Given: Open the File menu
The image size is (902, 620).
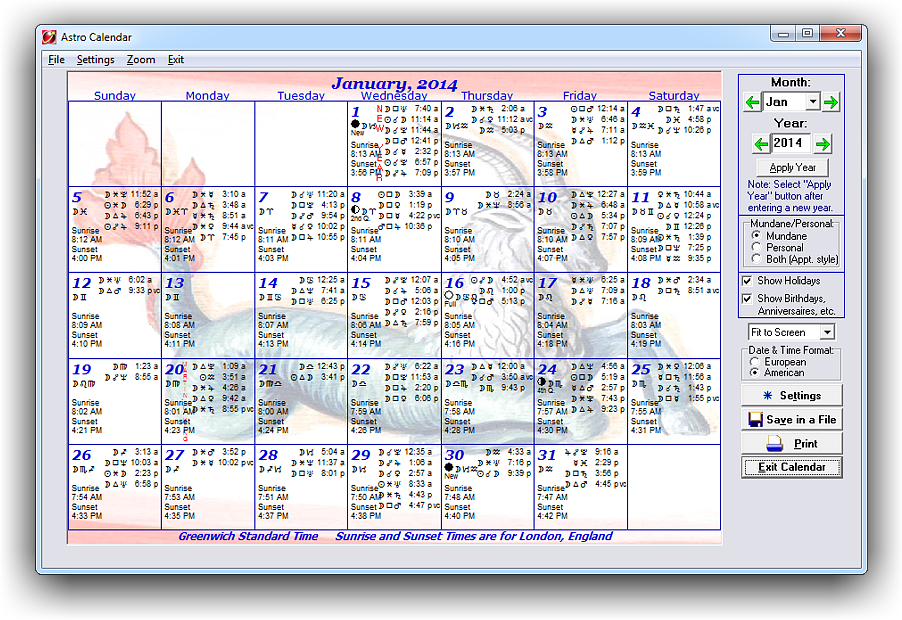Looking at the screenshot, I should pos(56,59).
